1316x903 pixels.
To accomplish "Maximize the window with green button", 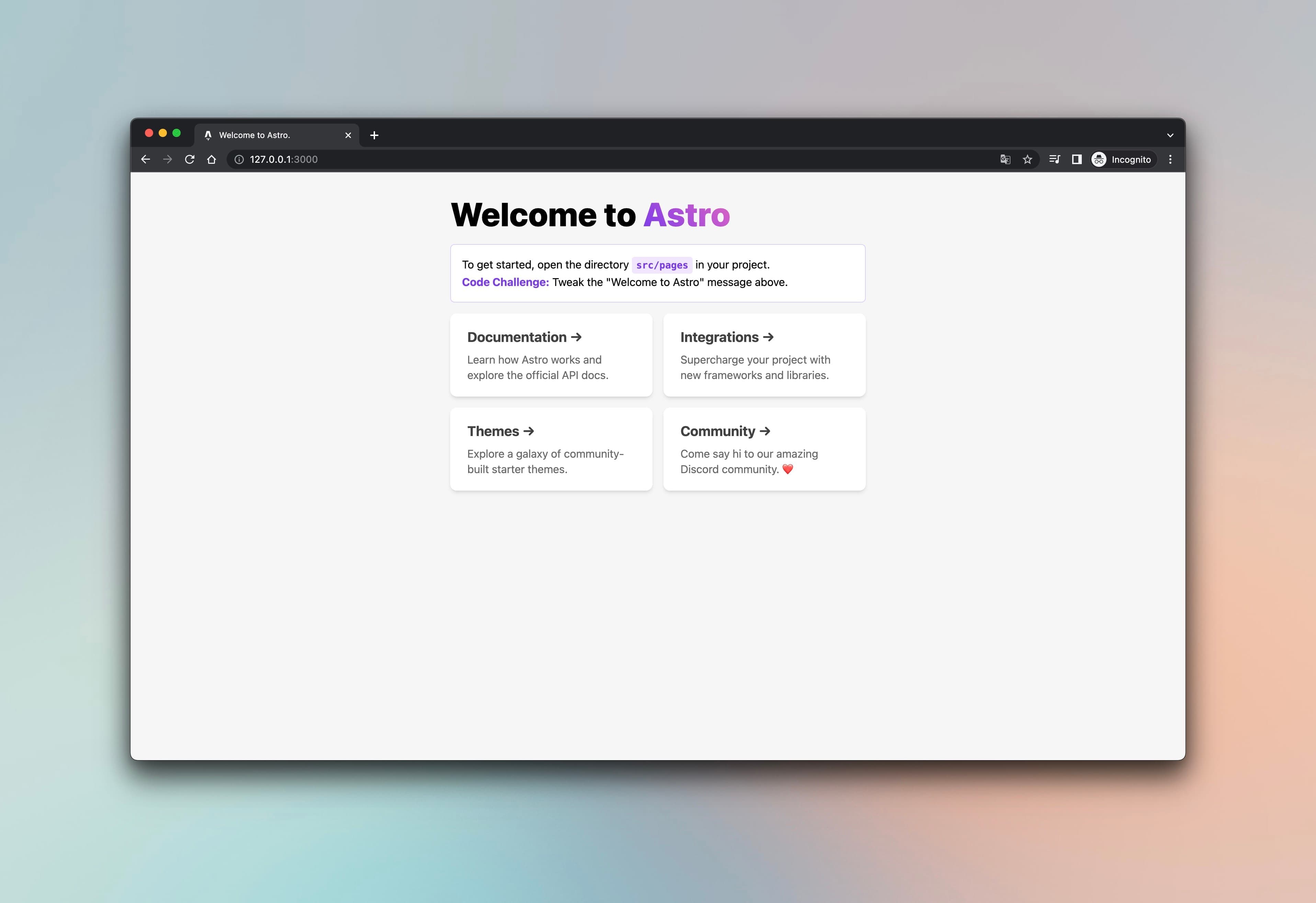I will pyautogui.click(x=177, y=133).
